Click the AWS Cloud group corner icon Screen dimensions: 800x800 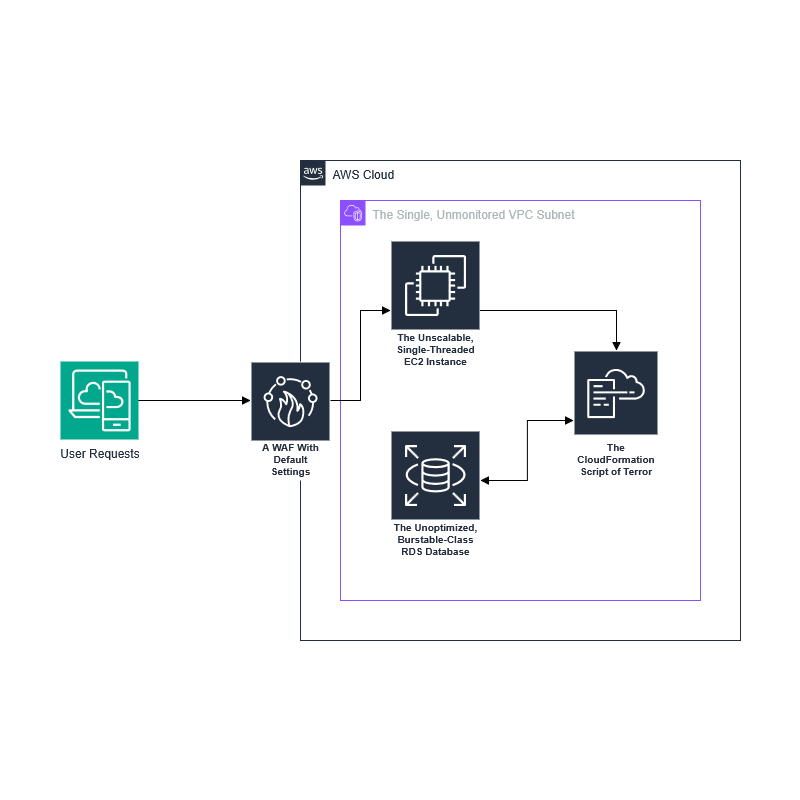(313, 174)
